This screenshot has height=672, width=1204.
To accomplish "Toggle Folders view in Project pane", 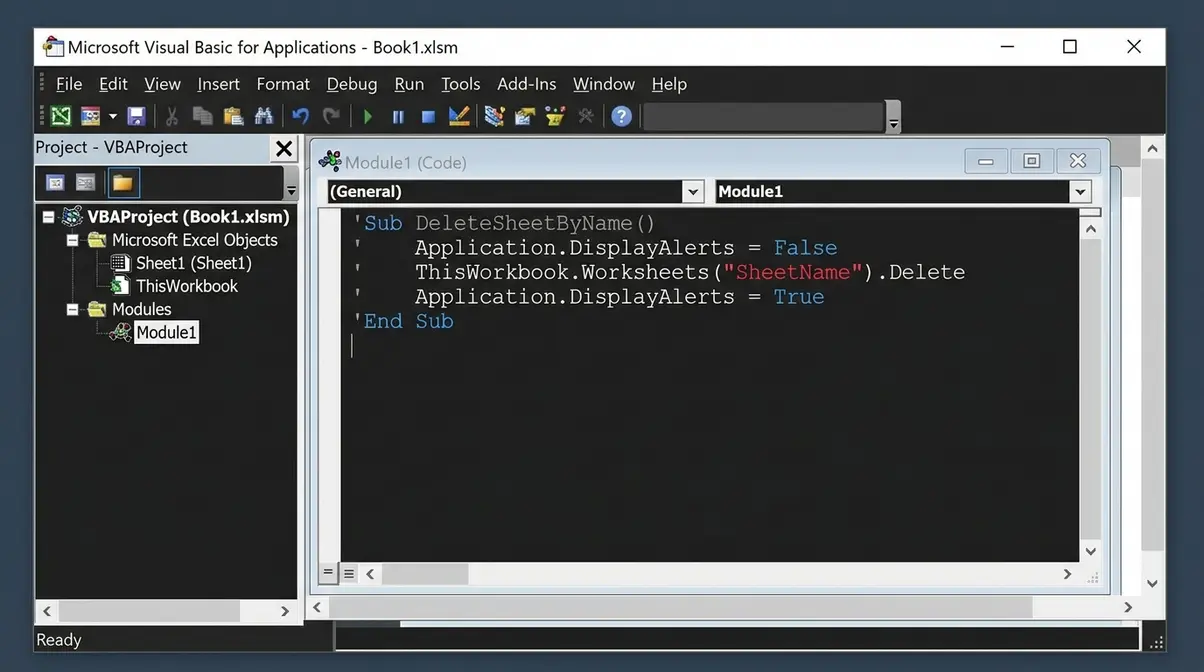I will (x=123, y=183).
